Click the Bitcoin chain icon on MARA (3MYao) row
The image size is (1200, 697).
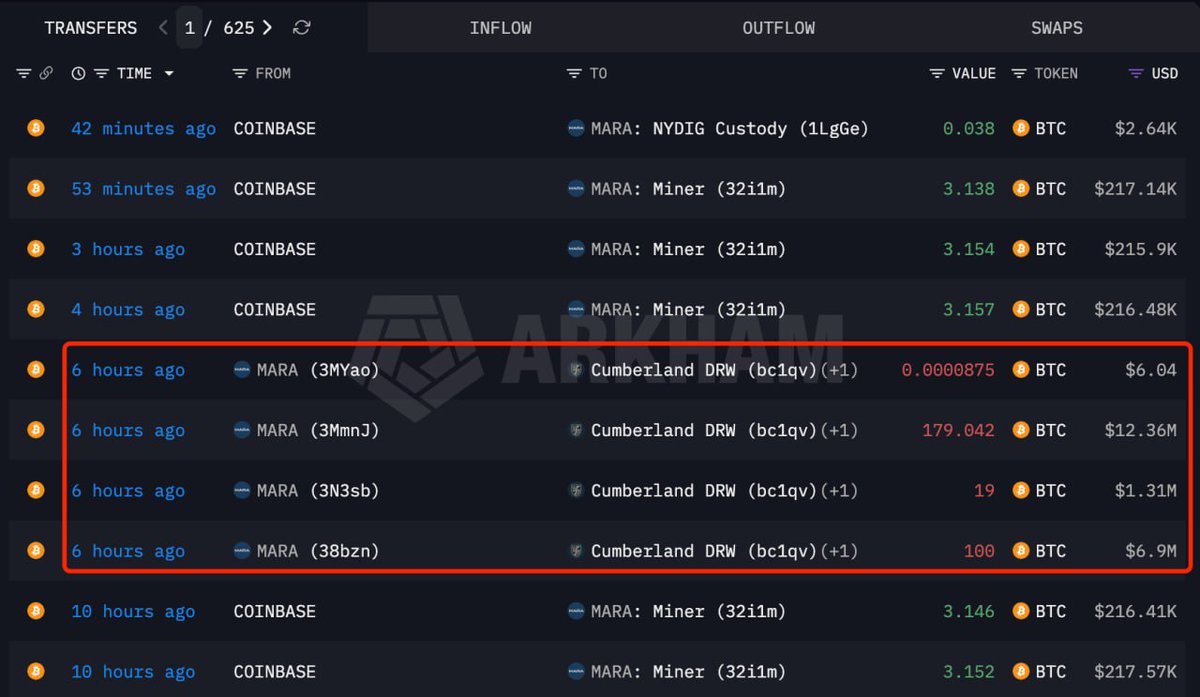pyautogui.click(x=36, y=370)
